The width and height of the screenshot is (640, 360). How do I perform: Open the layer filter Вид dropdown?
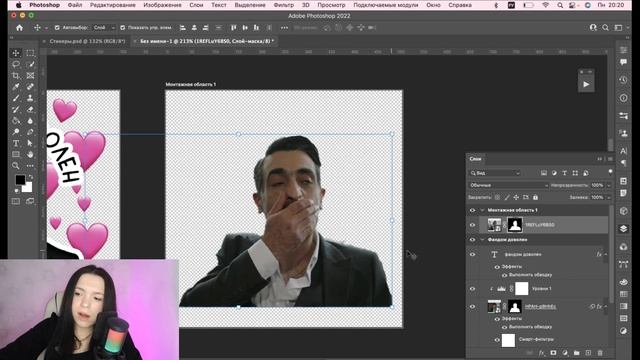(495, 173)
